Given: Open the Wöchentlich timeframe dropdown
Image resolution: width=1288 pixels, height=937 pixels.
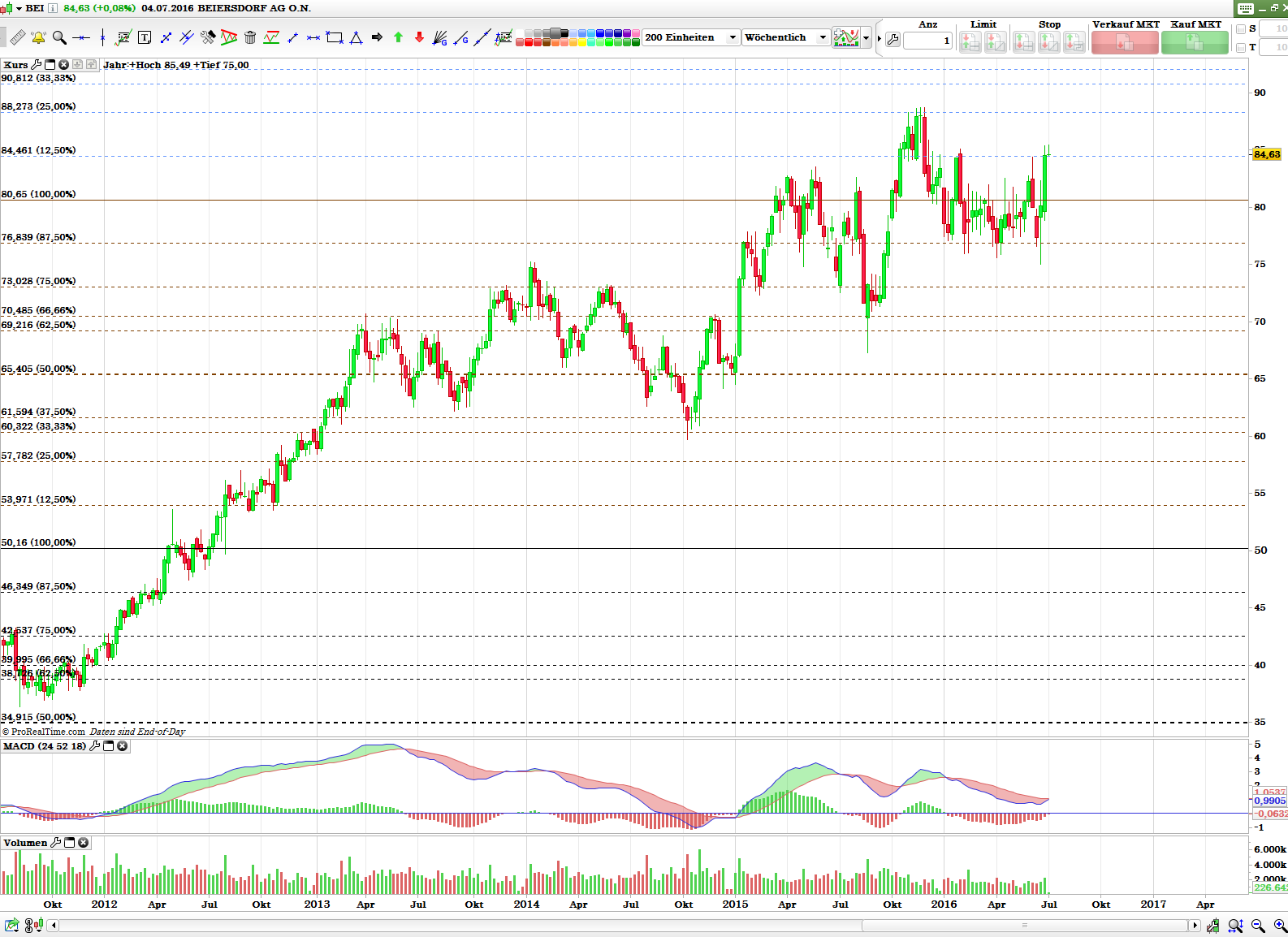Looking at the screenshot, I should click(823, 37).
